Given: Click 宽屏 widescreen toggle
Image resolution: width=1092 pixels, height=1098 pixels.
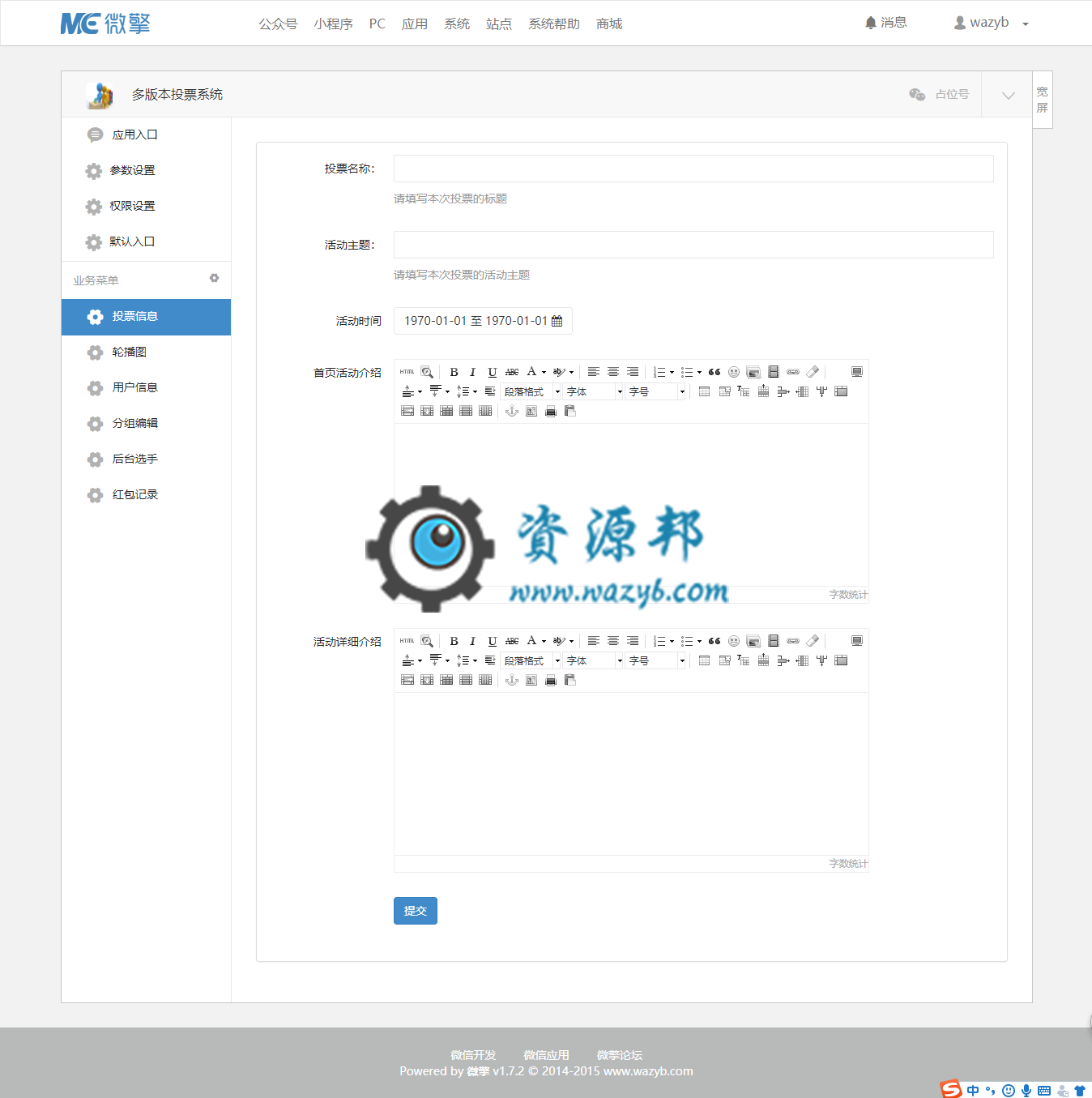Looking at the screenshot, I should 1043,100.
